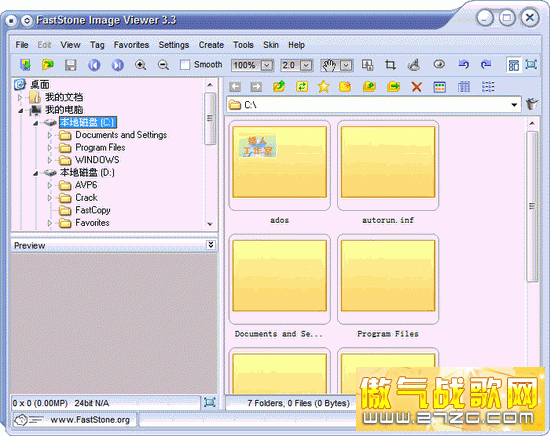Switch to thumbnail view mode icon

click(440, 87)
